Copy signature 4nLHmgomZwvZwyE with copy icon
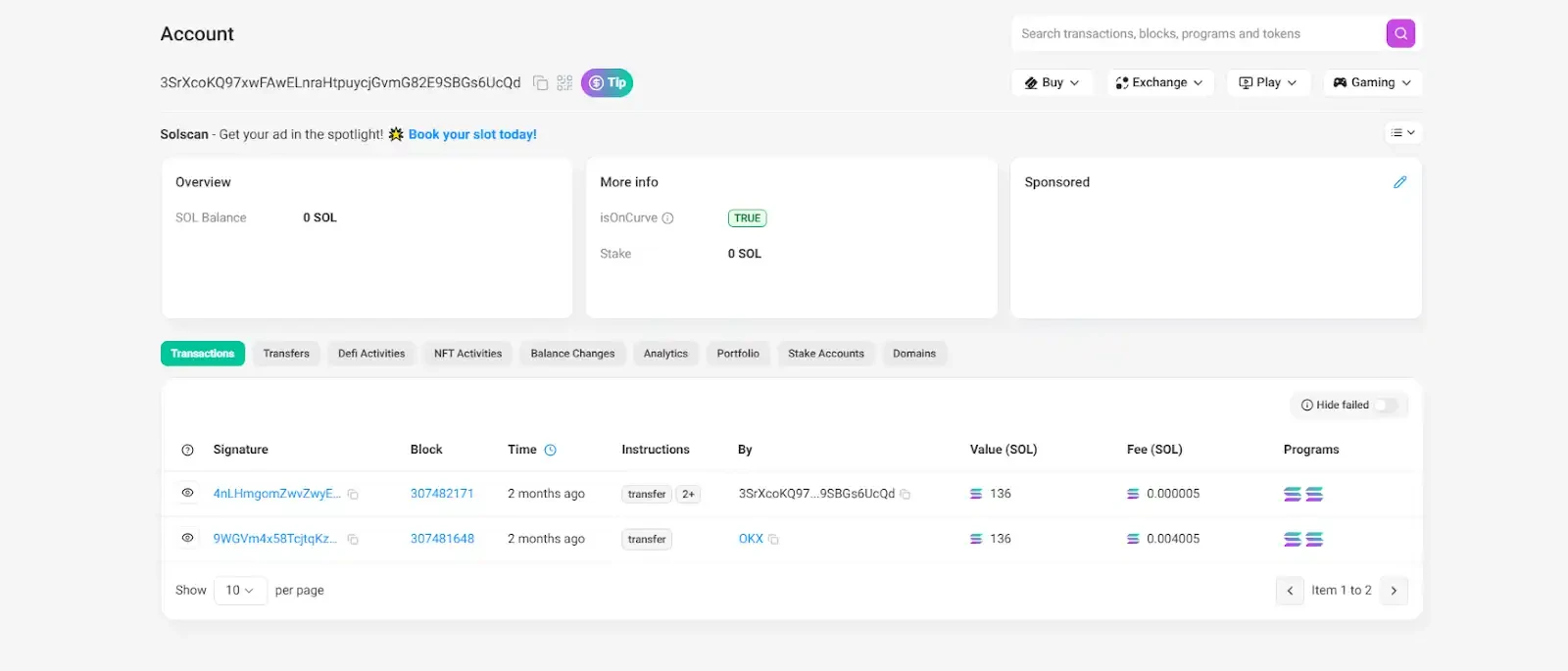The image size is (1568, 671). pyautogui.click(x=354, y=495)
